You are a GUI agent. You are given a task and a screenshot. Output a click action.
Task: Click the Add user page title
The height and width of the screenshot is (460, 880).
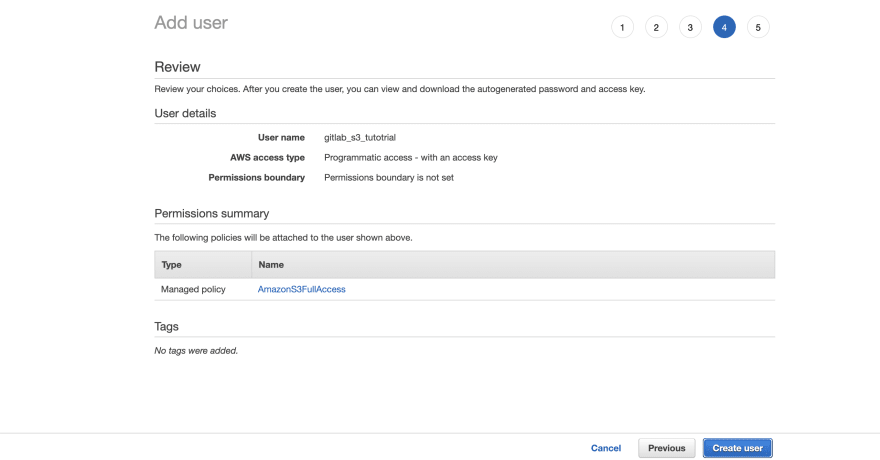point(191,22)
